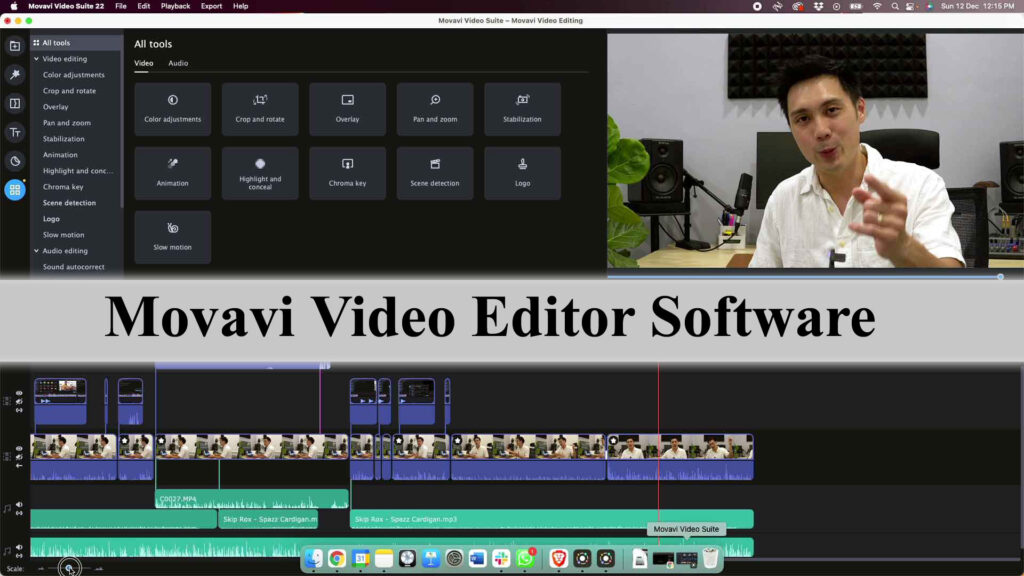Open the Help menu
The height and width of the screenshot is (576, 1024).
(240, 6)
